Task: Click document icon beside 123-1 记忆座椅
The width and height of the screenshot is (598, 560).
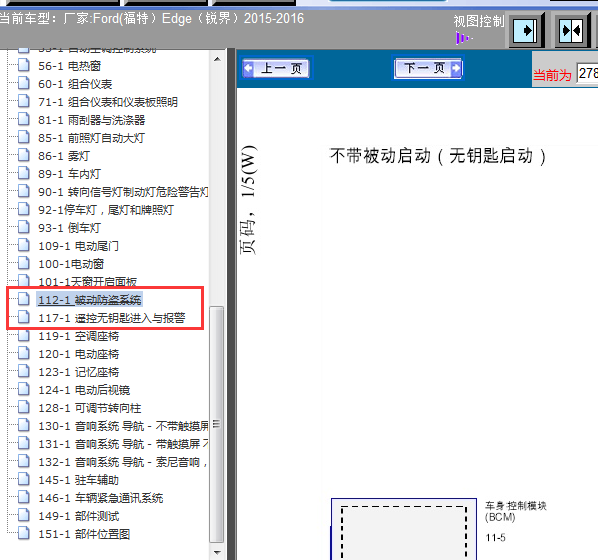Action: [24, 371]
